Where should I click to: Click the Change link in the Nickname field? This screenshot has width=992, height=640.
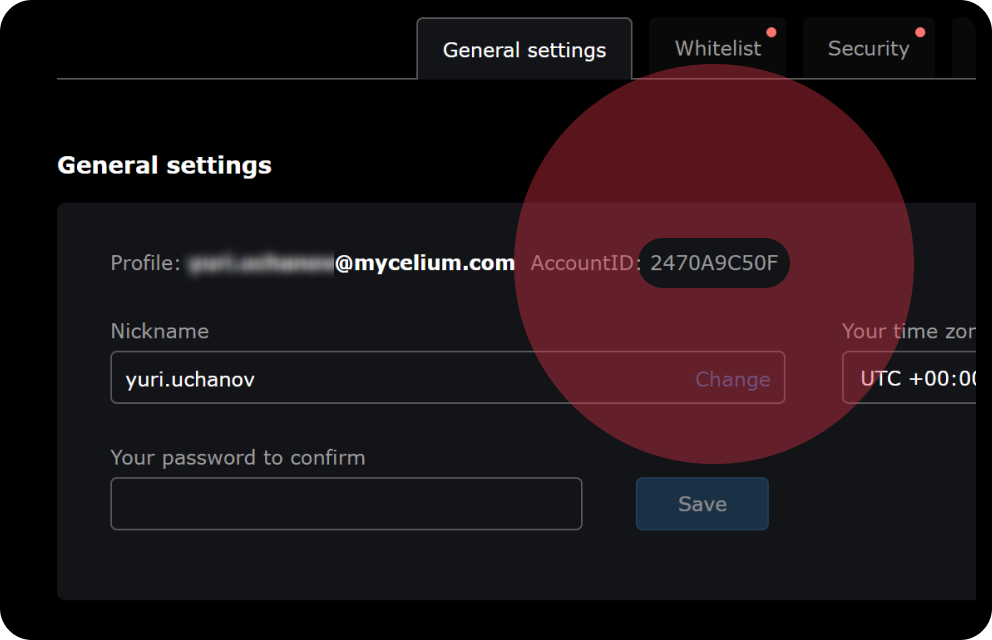[x=732, y=379]
